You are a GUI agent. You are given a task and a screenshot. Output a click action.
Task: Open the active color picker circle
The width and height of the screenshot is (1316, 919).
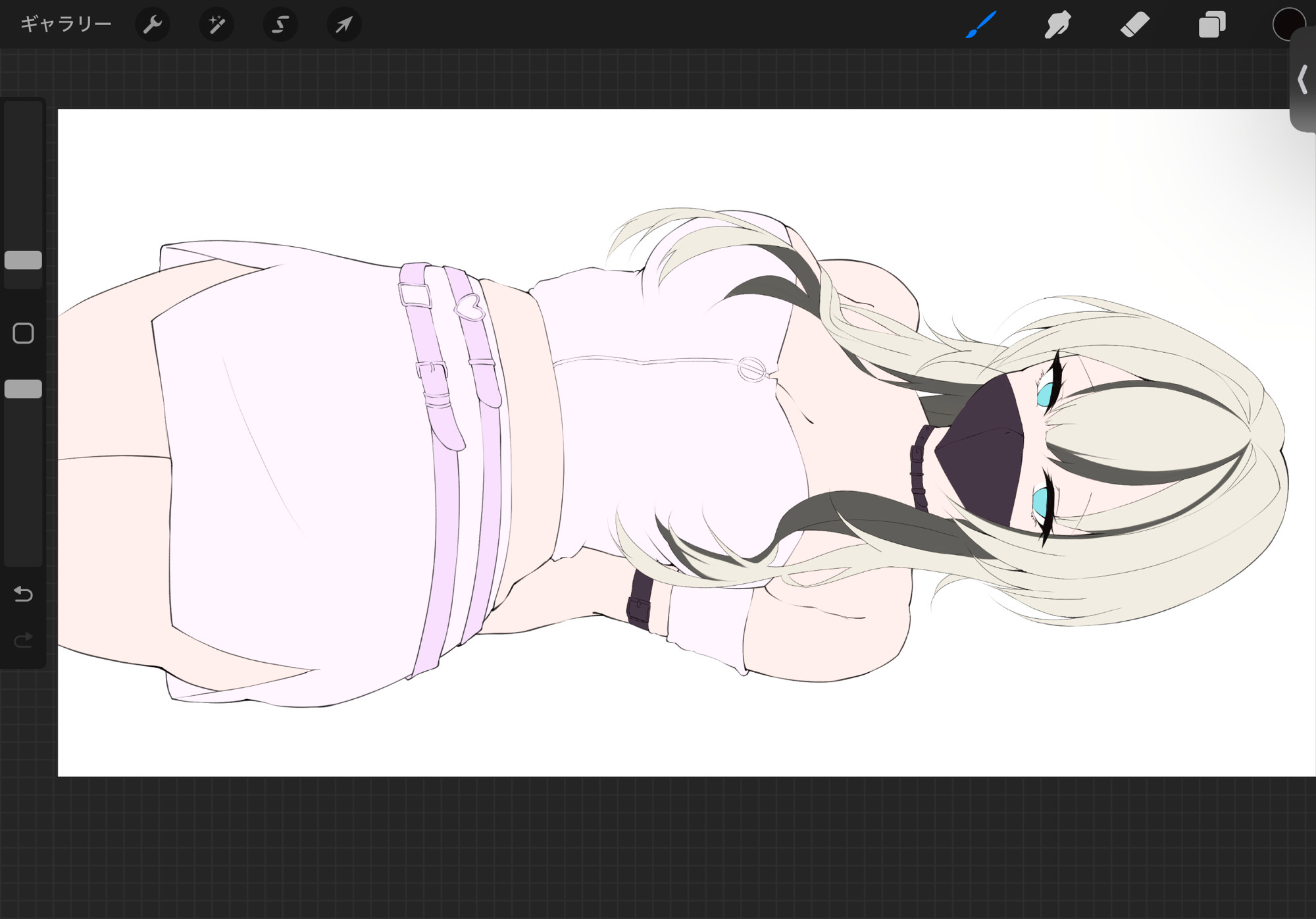(x=1288, y=24)
